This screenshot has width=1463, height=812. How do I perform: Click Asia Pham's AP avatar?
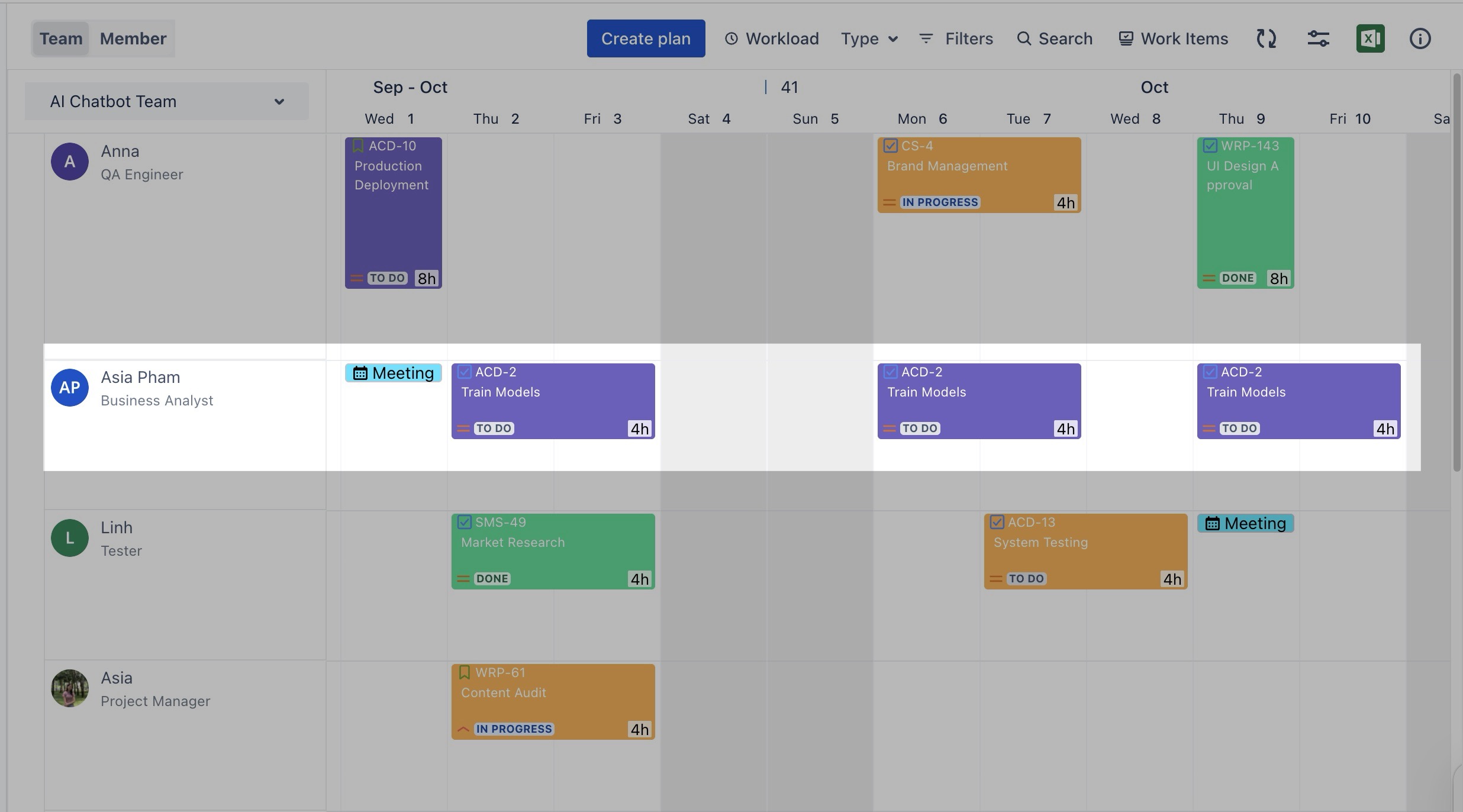(x=70, y=388)
